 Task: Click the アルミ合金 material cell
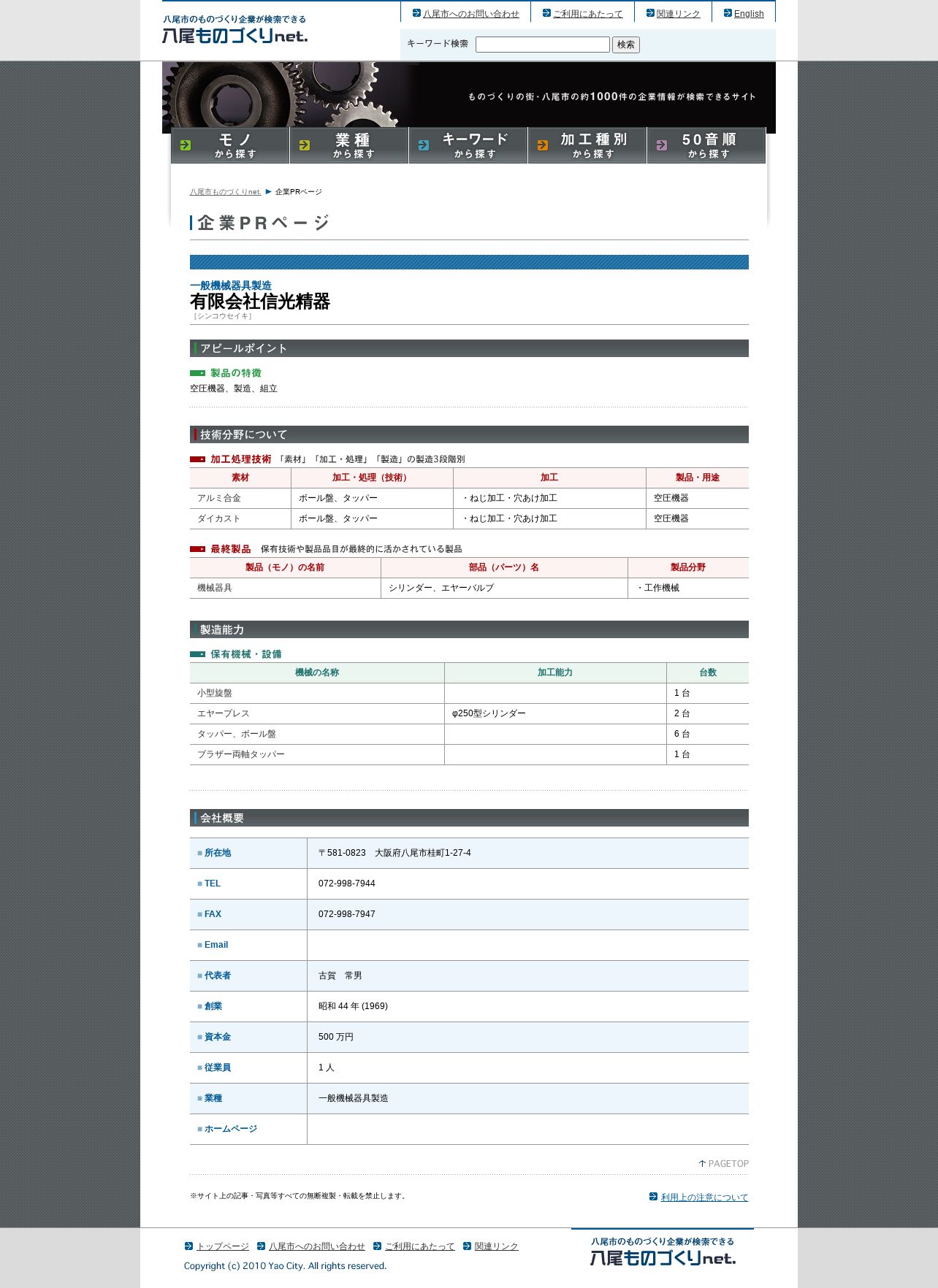pyautogui.click(x=240, y=498)
